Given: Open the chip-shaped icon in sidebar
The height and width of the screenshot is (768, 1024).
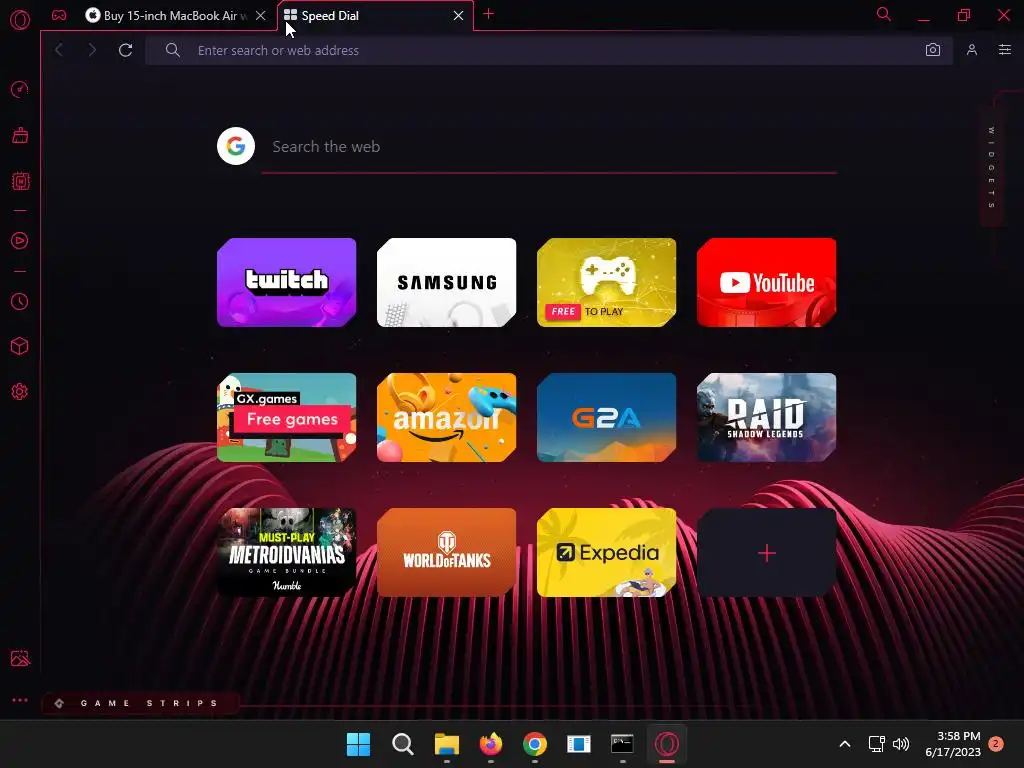Looking at the screenshot, I should [x=20, y=181].
